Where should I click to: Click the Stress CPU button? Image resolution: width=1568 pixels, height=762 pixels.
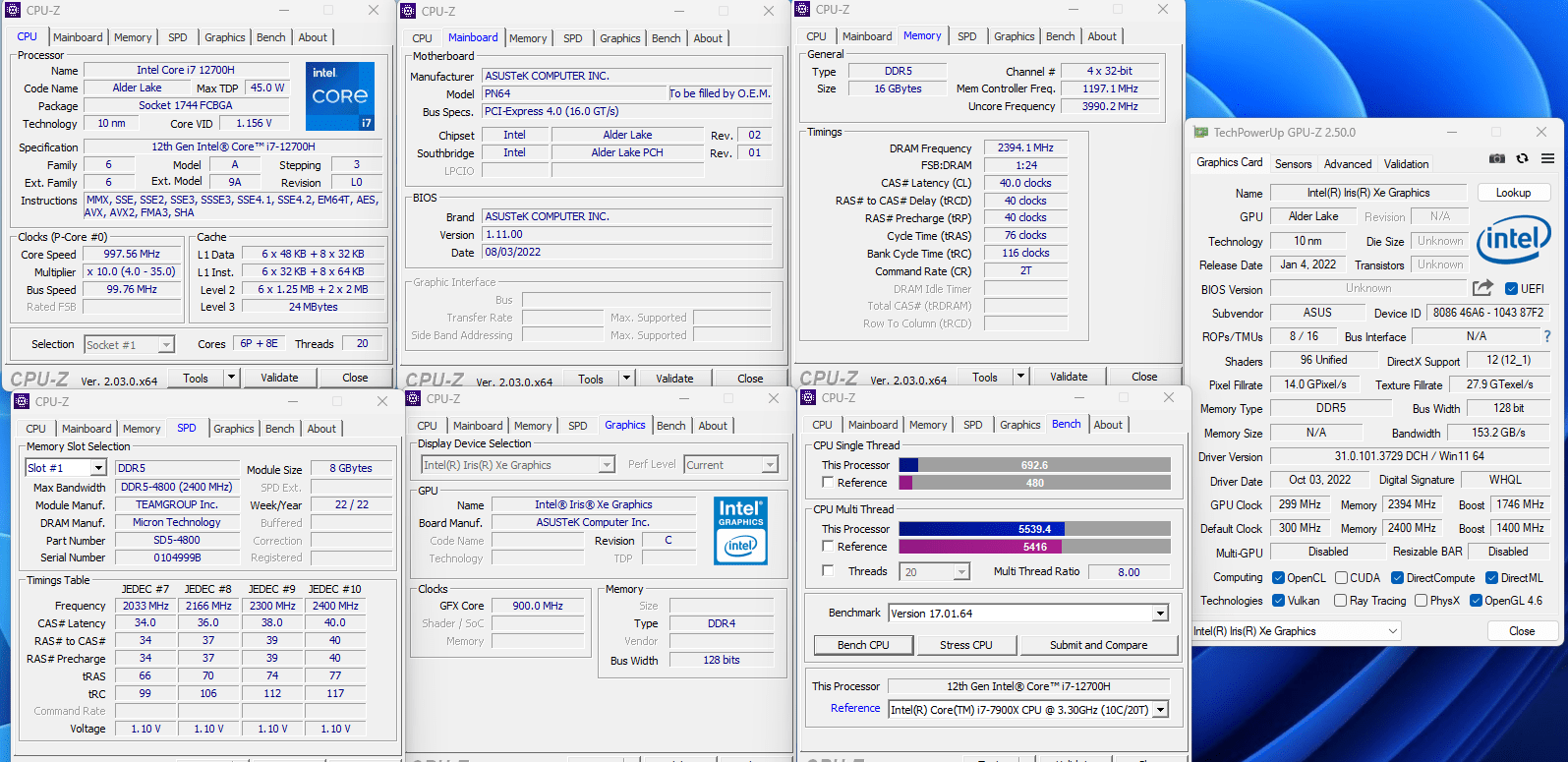pos(965,645)
